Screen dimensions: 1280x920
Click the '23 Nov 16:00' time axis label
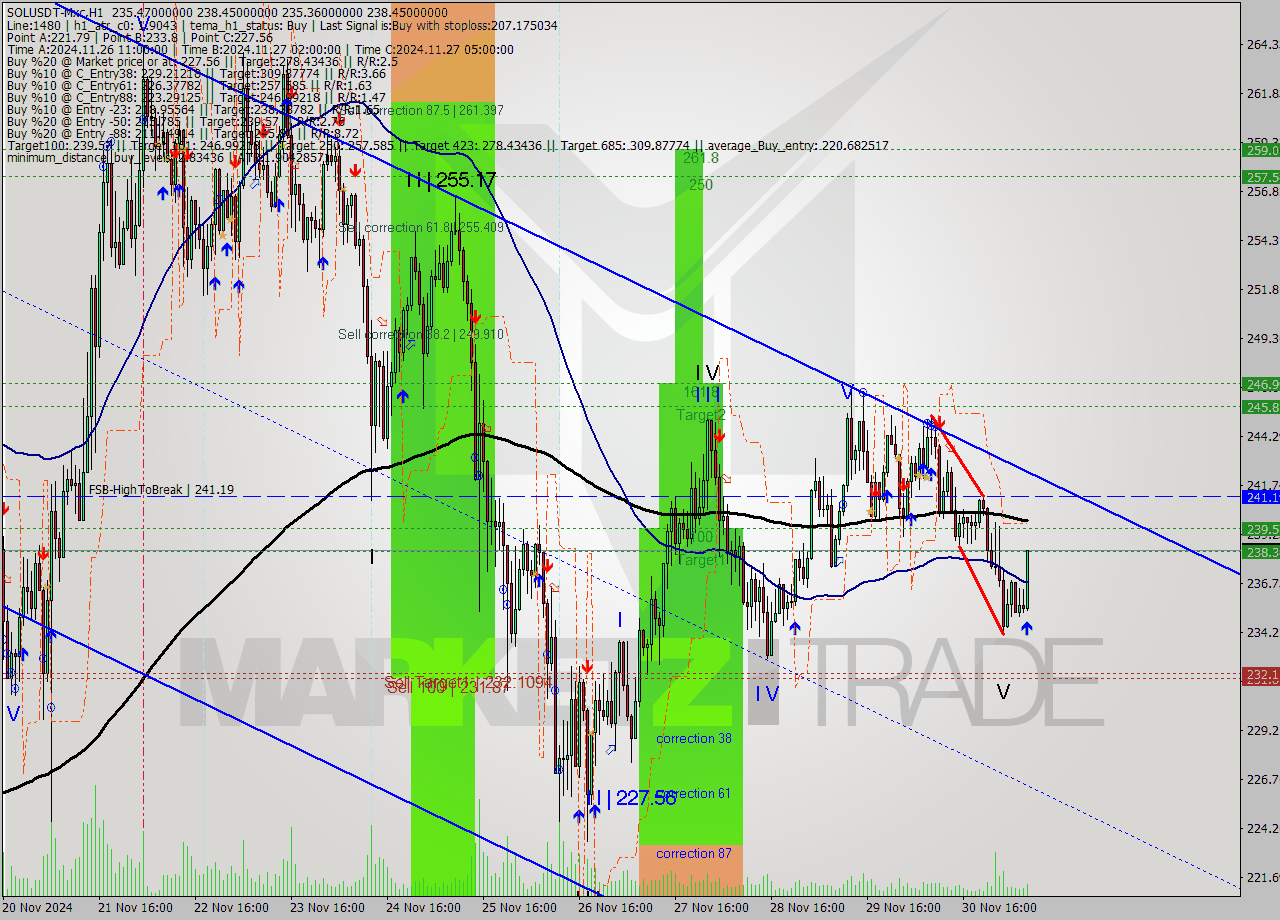coord(325,908)
